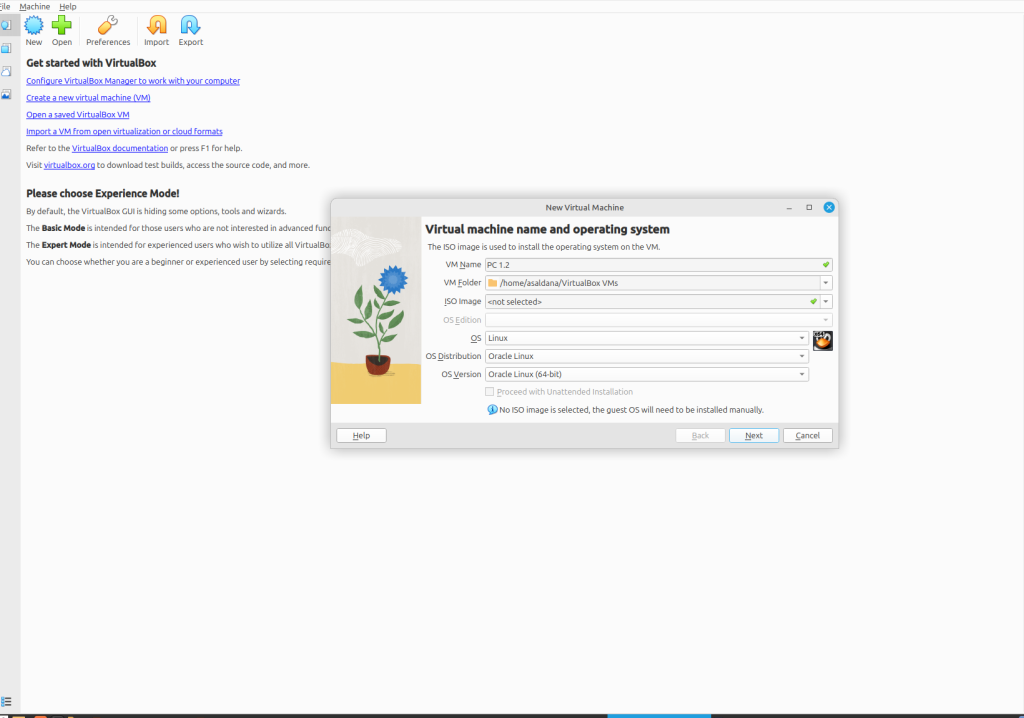This screenshot has height=718, width=1024.
Task: Toggle Proceed with Unattended Installation checkbox
Action: click(x=489, y=392)
